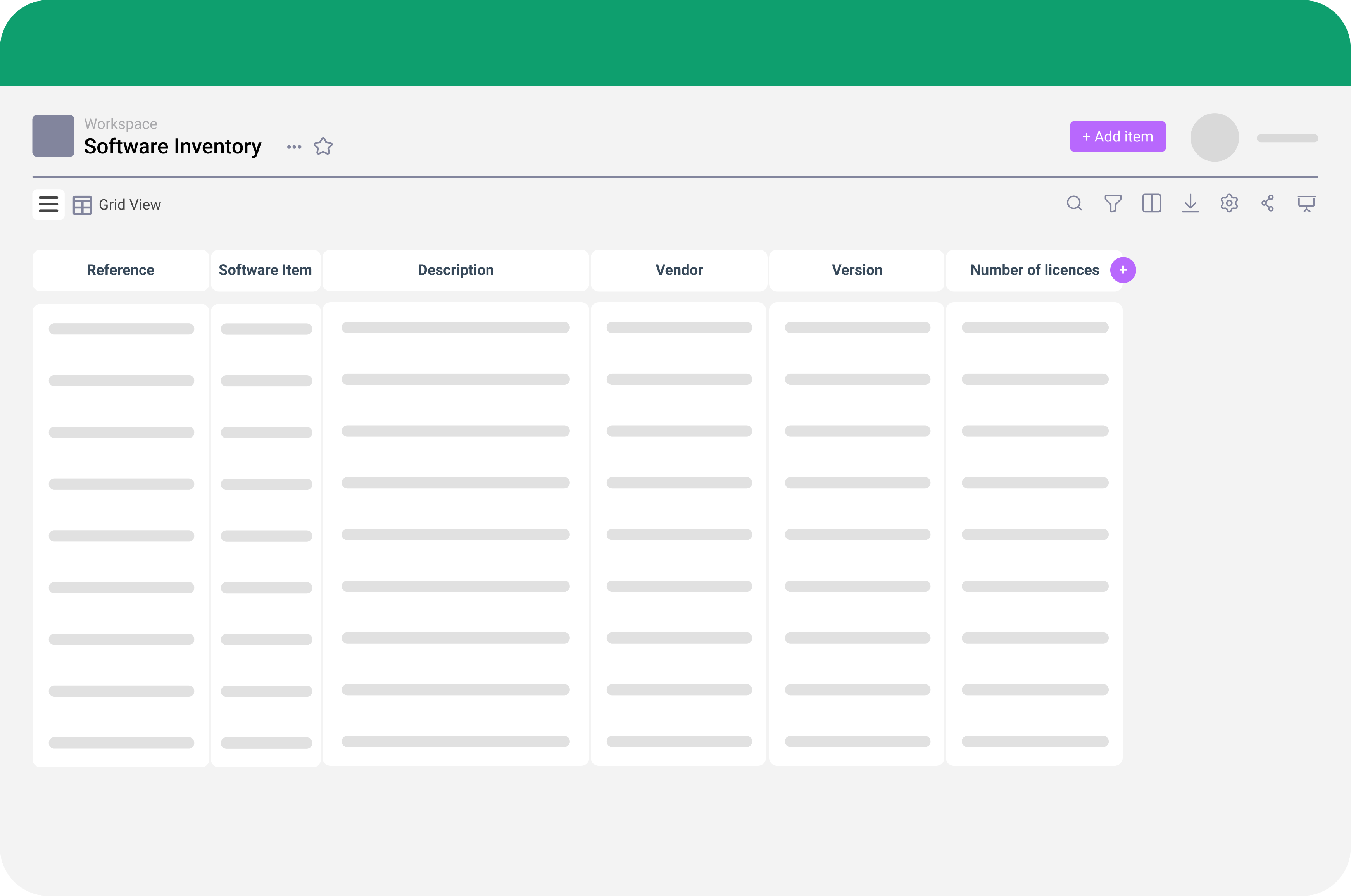The height and width of the screenshot is (896, 1351).
Task: Open the filter funnel icon
Action: click(x=1113, y=203)
